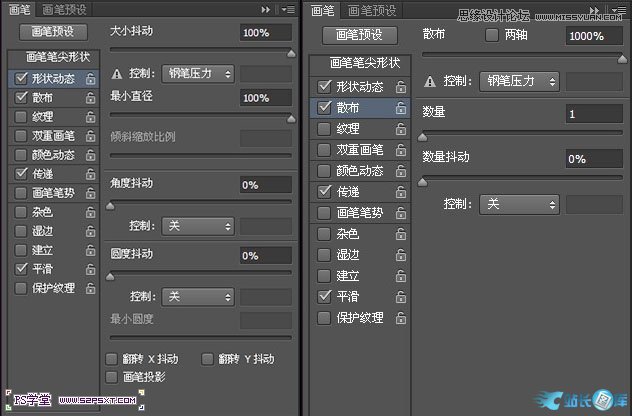Enable 翻转 X 抖动 checkbox

[111, 359]
